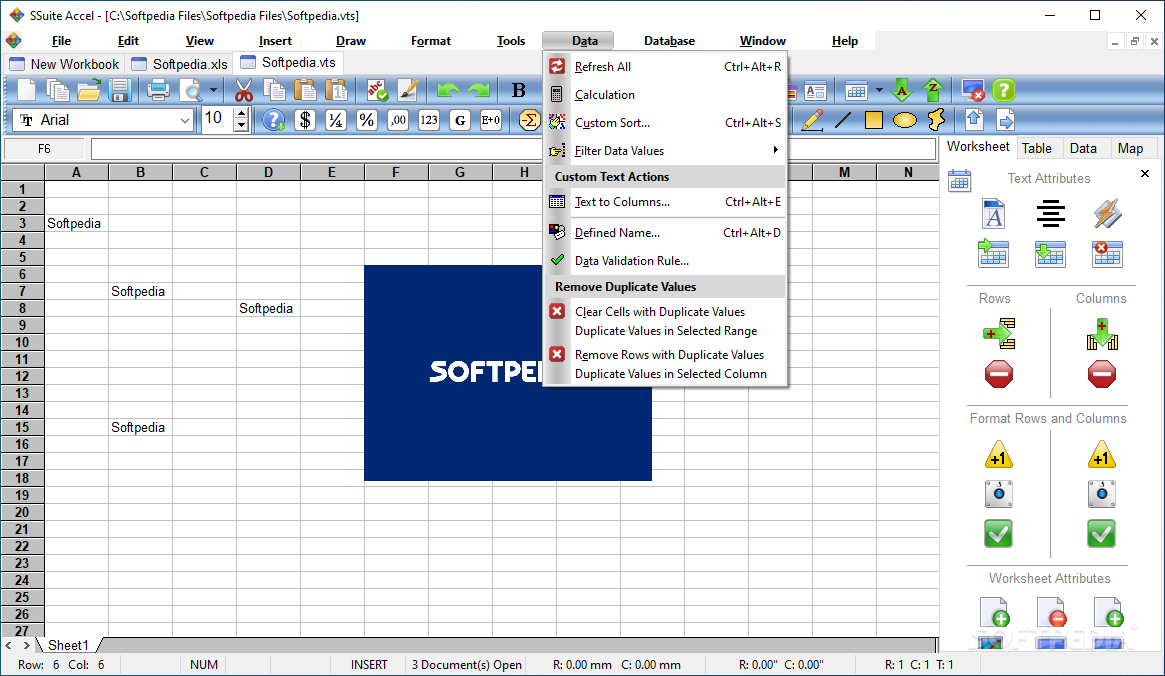Open the Print Preview dropdown arrow

pyautogui.click(x=213, y=91)
